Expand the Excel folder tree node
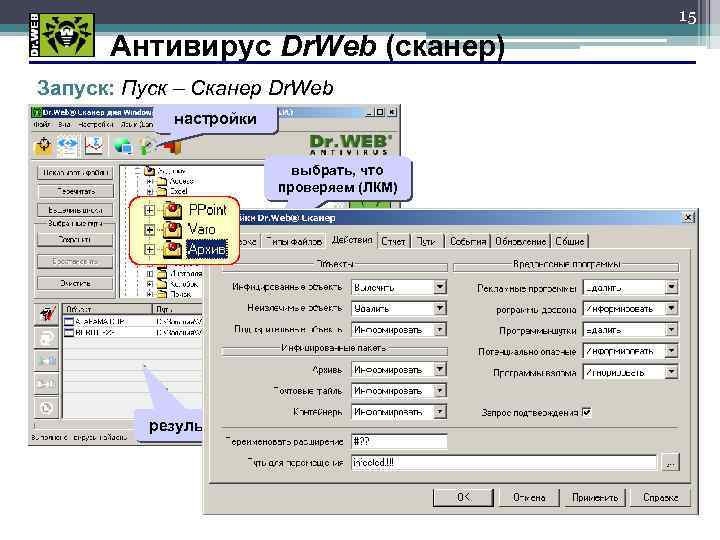 [150, 191]
